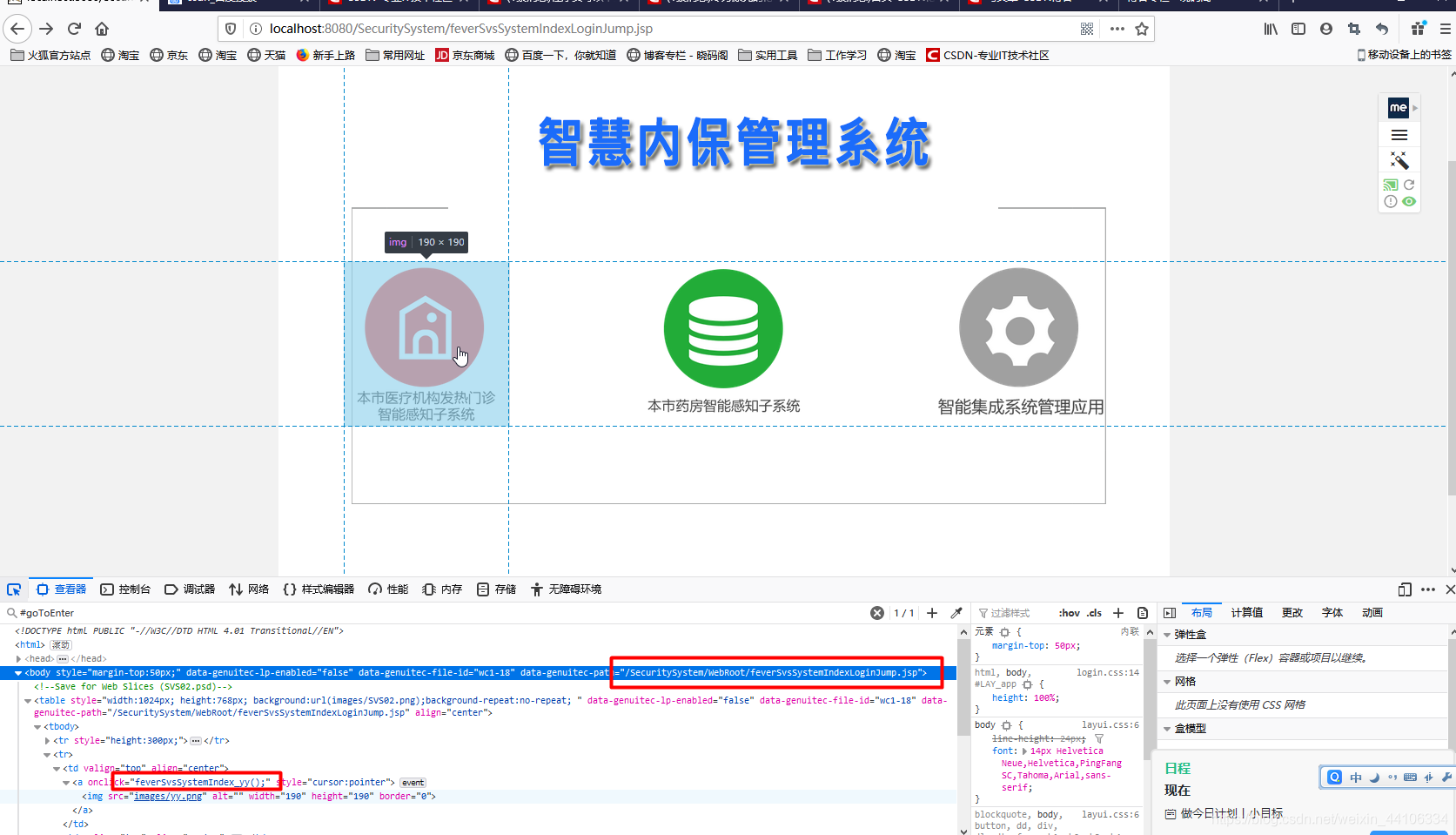Click the event badge on anchor
1456x835 pixels.
tap(413, 783)
